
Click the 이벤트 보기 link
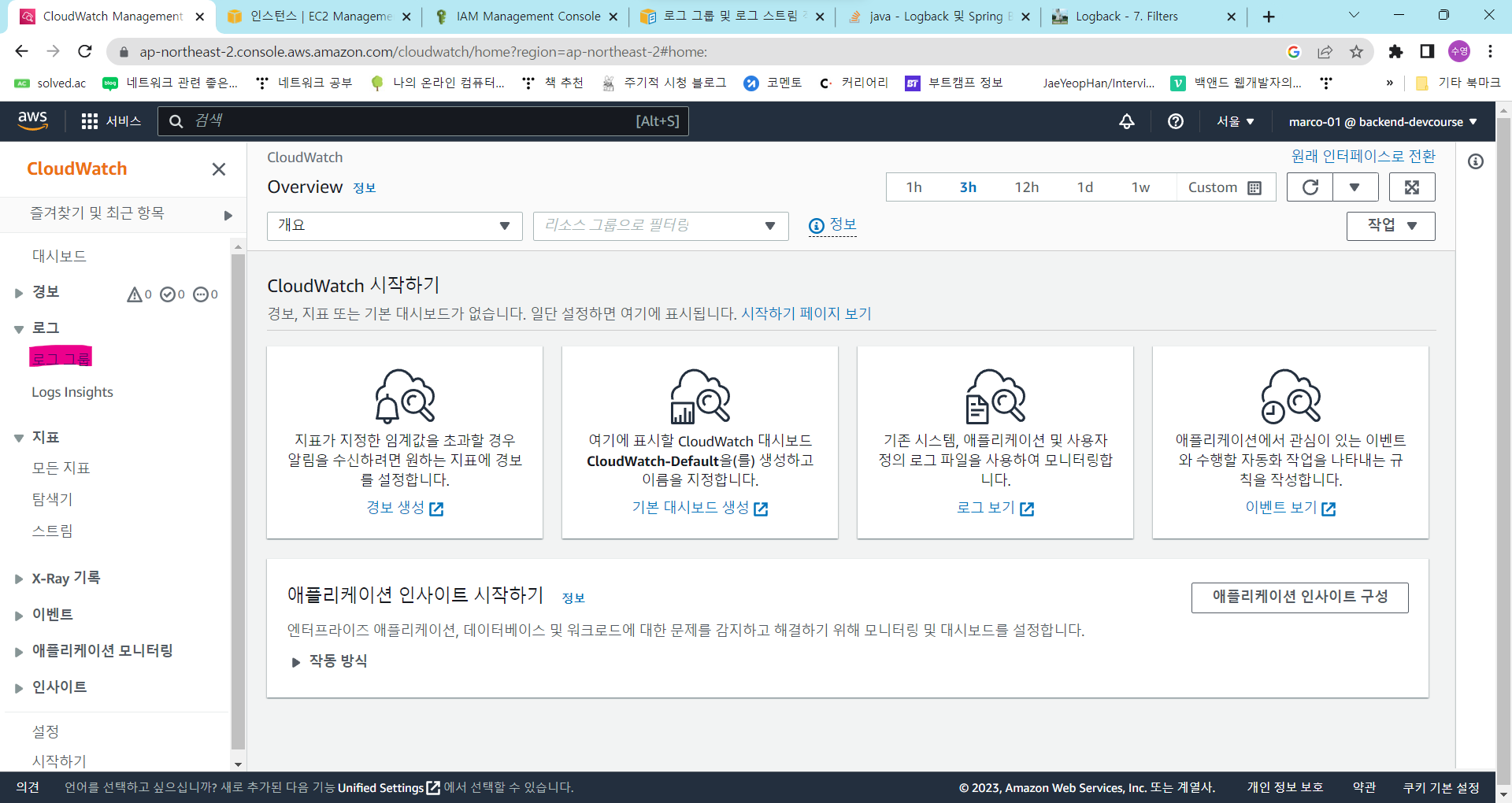click(1291, 508)
